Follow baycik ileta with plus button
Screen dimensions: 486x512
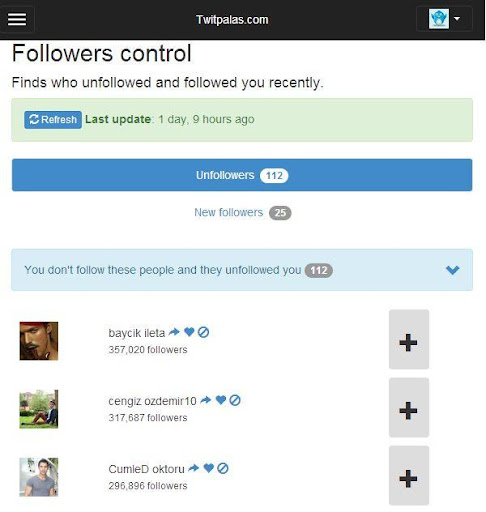[x=409, y=339]
